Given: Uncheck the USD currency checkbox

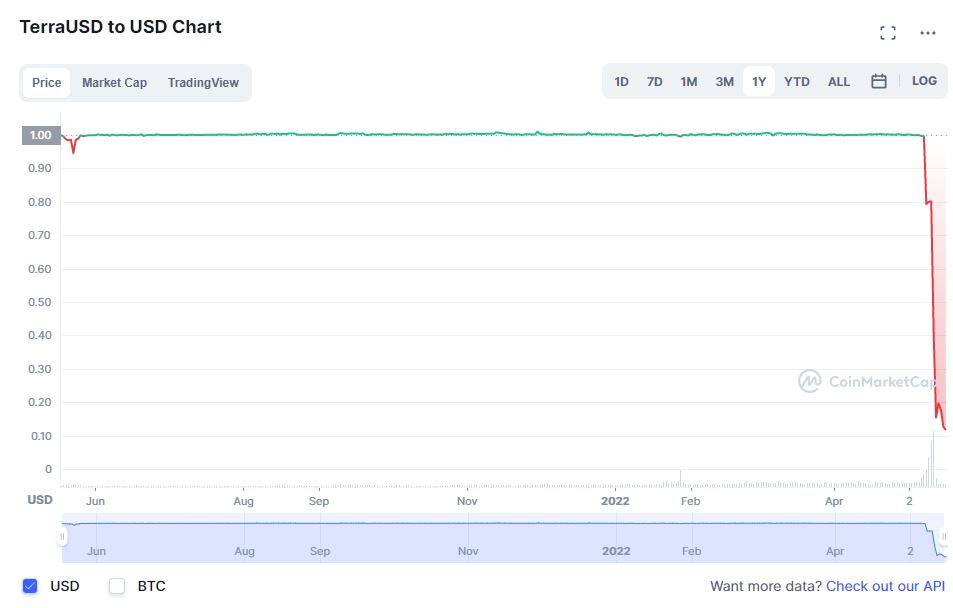Looking at the screenshot, I should point(30,586).
